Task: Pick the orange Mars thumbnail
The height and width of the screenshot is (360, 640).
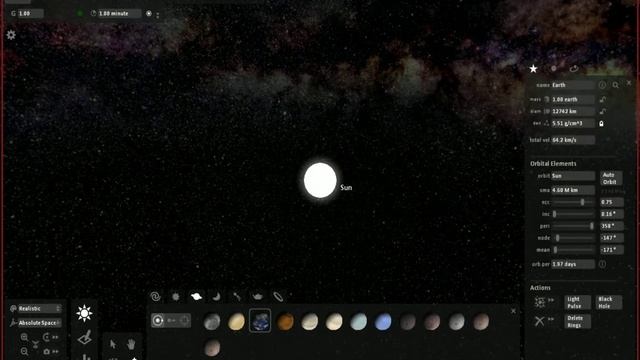Action: pos(285,322)
